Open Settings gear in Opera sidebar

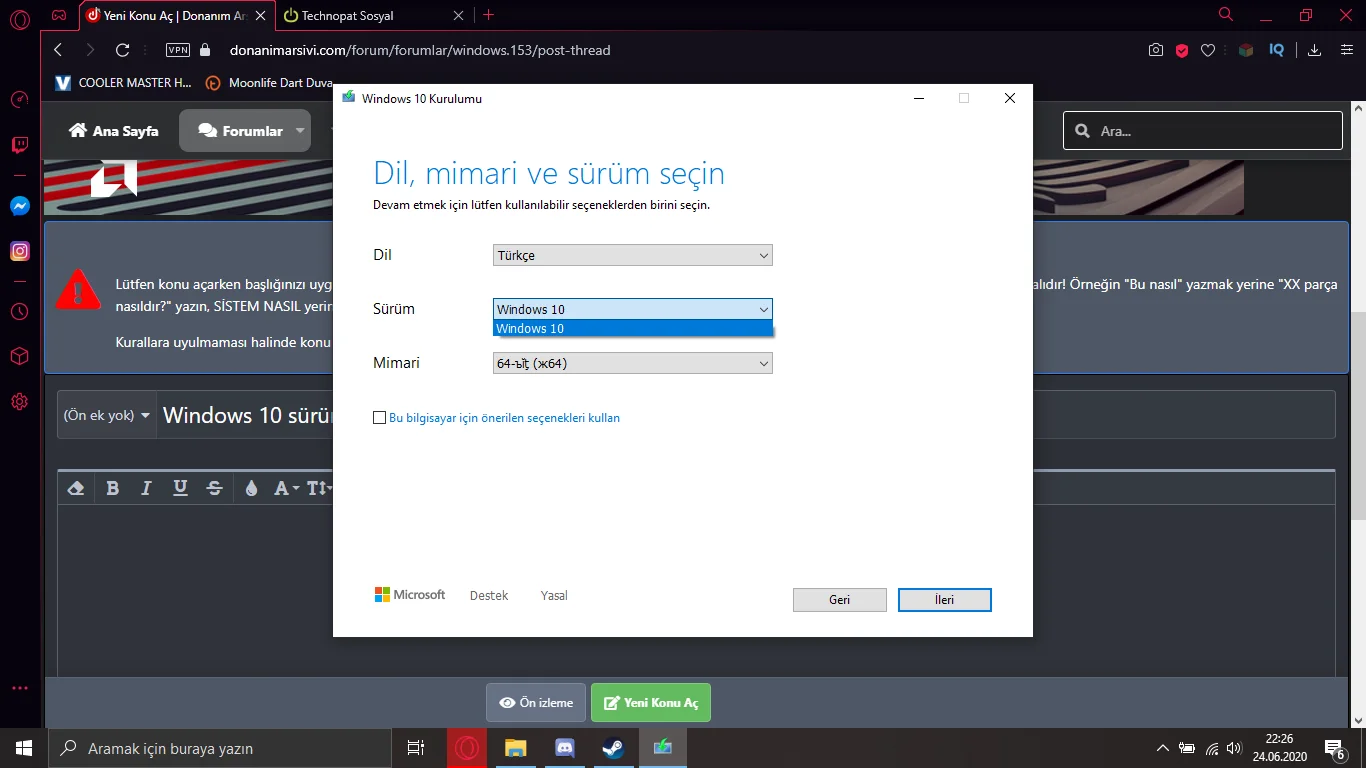[19, 402]
